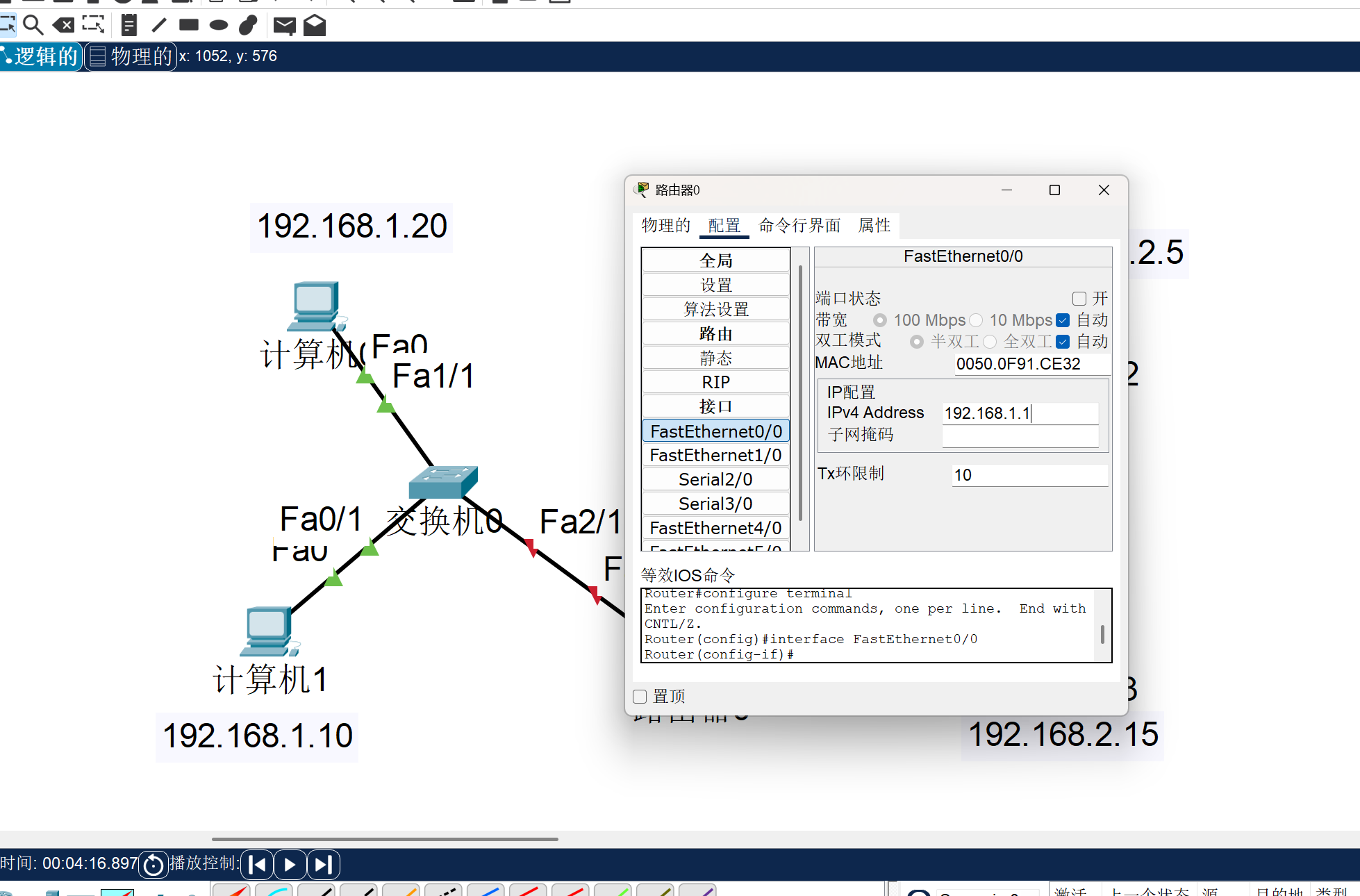The width and height of the screenshot is (1360, 896).
Task: Select the Inspect magnifier tool
Action: coord(33,26)
